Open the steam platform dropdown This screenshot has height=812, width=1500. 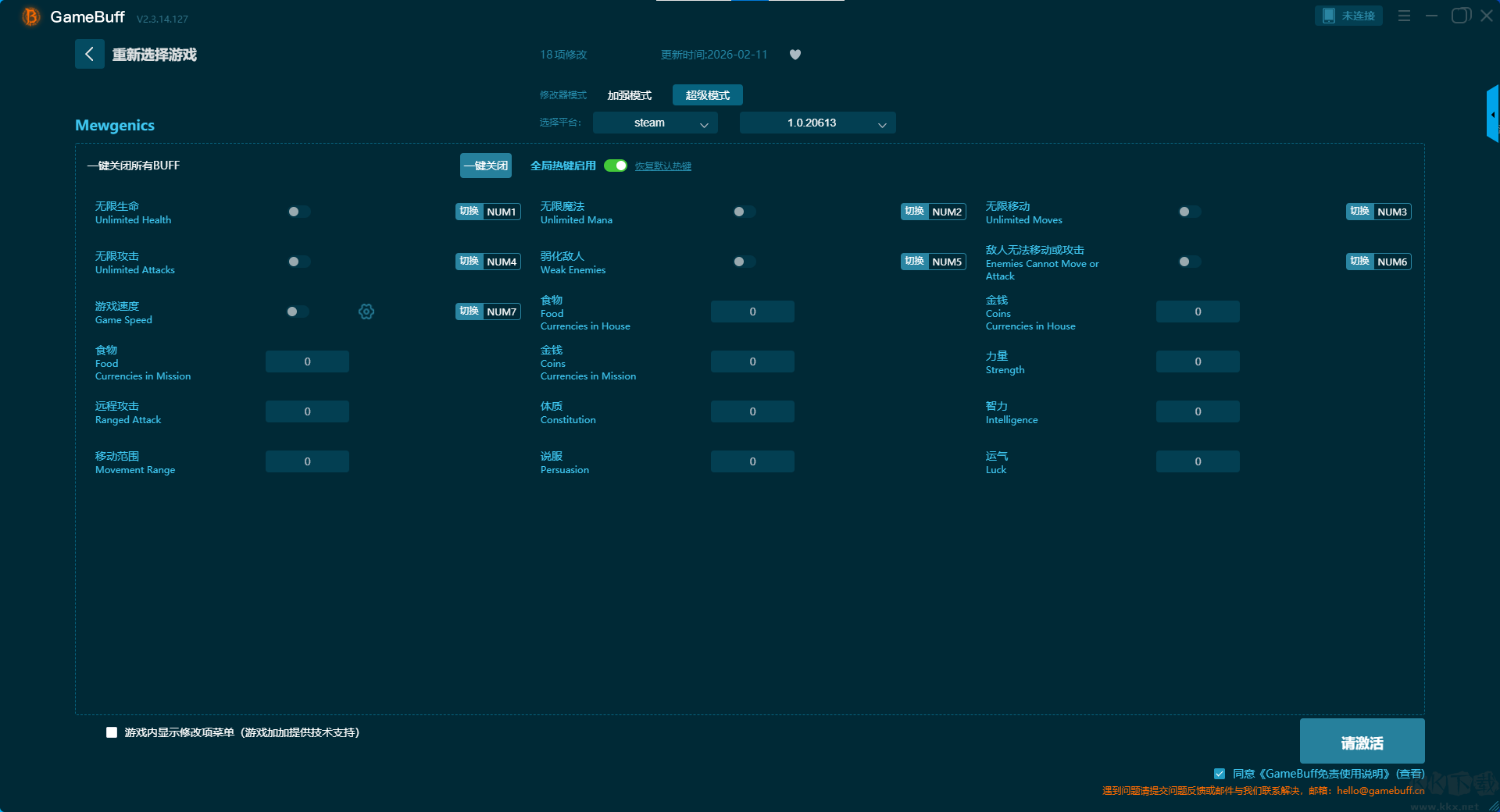[655, 123]
